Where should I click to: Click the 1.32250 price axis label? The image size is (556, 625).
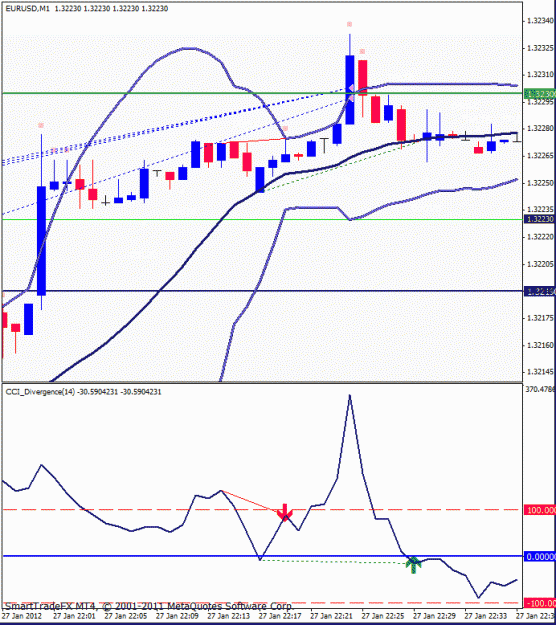click(x=540, y=183)
